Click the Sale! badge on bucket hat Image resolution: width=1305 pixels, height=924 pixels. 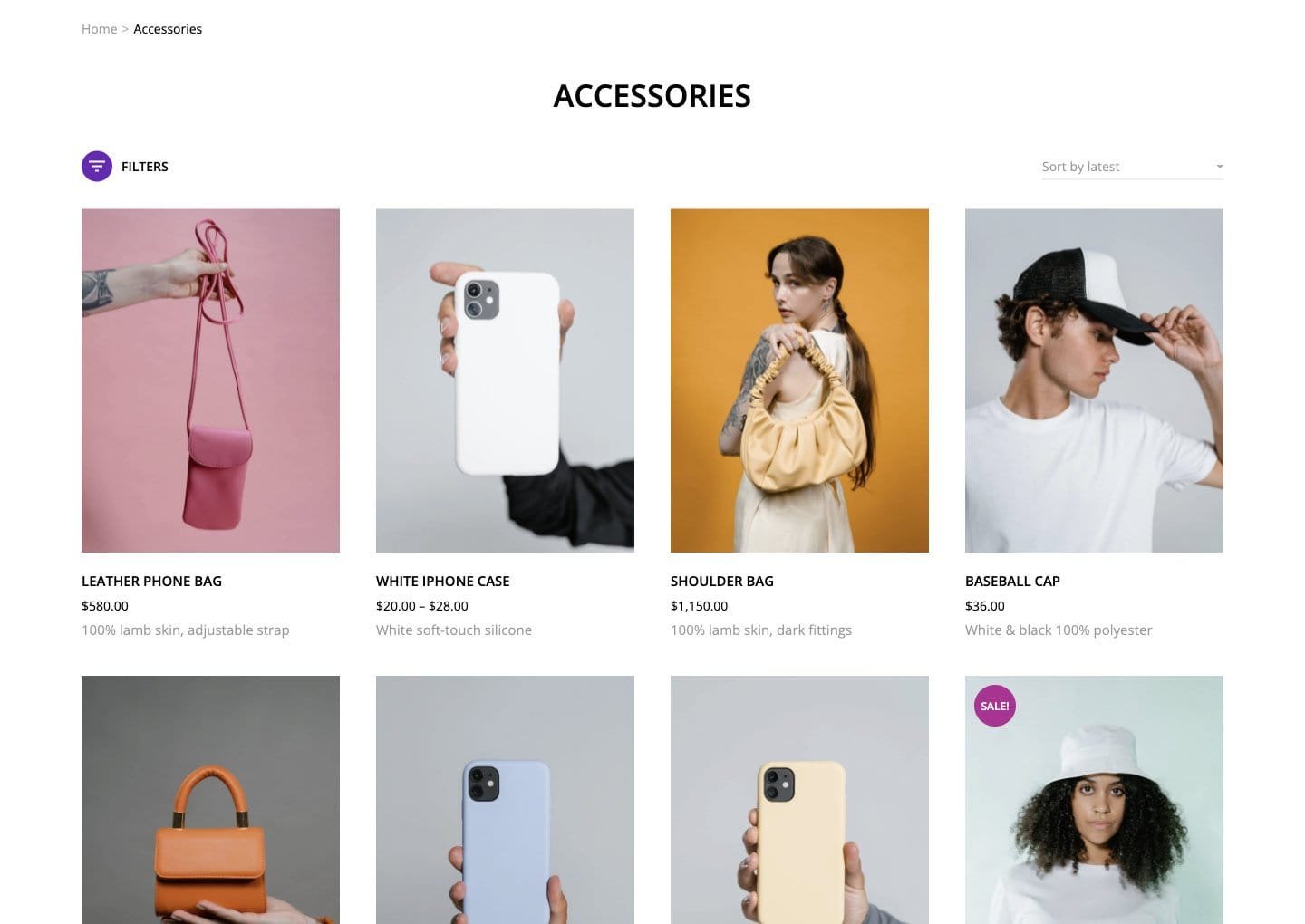(x=995, y=706)
